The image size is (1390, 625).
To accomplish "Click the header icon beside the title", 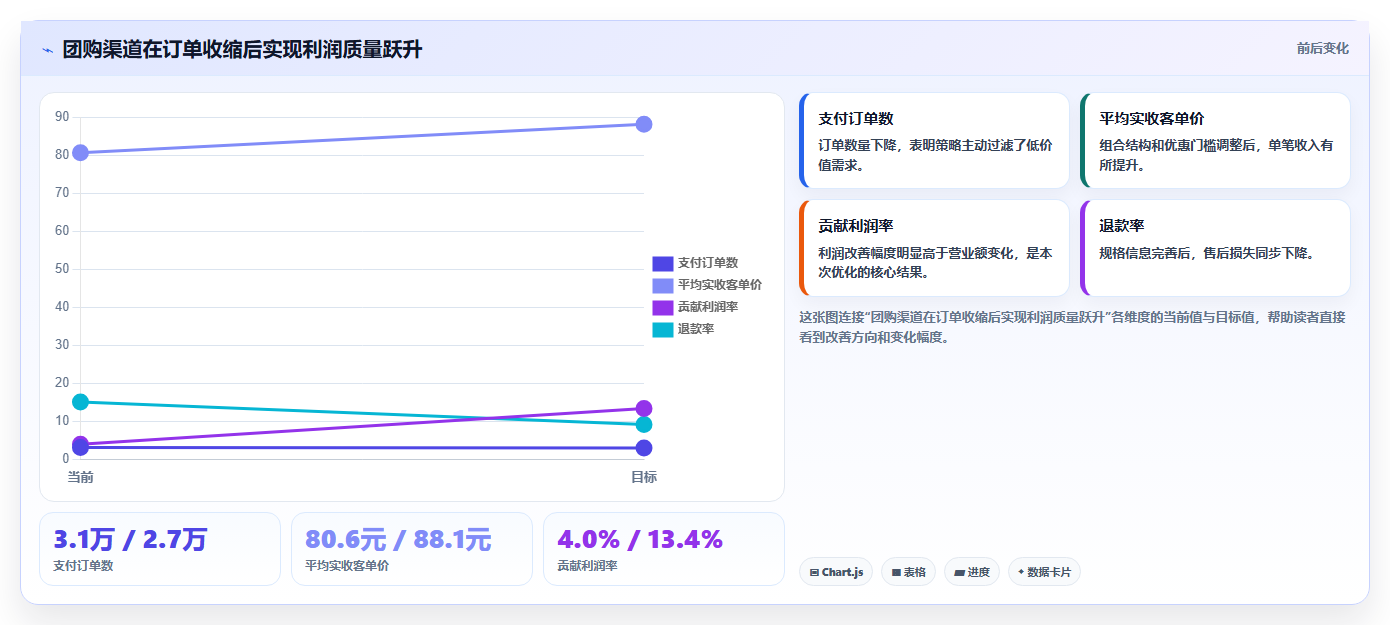I will 47,49.
